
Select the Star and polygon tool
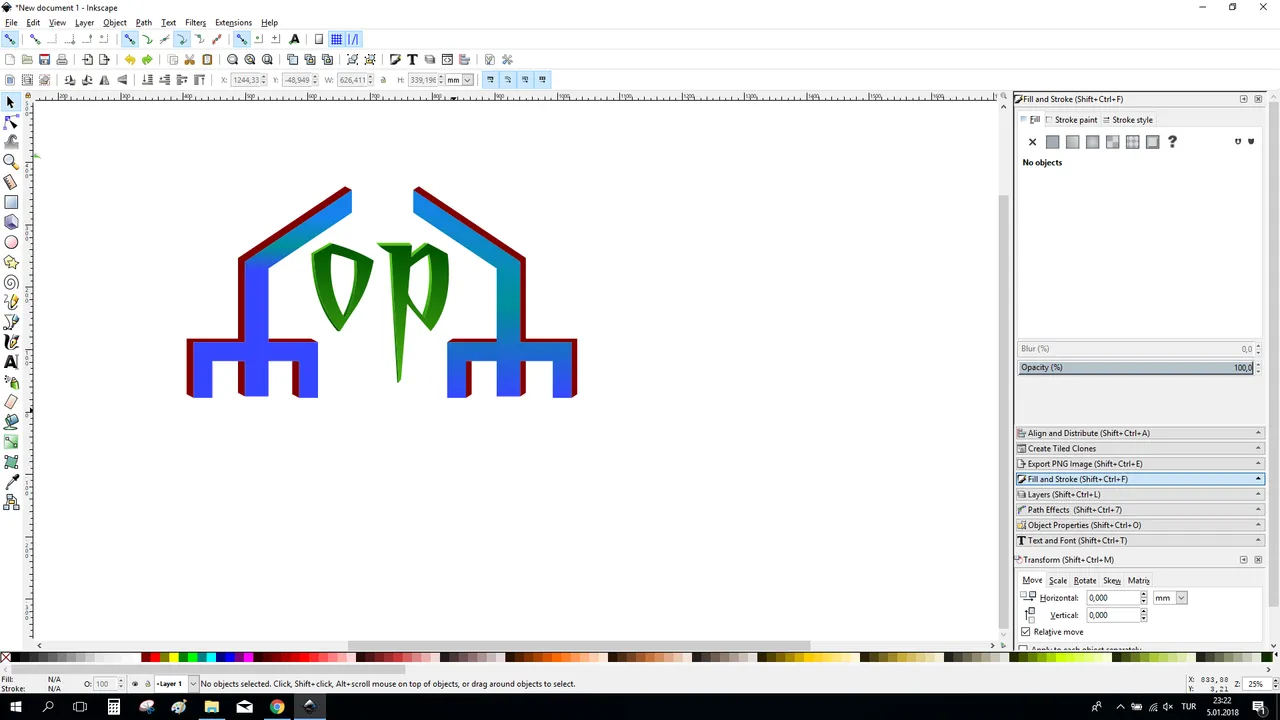point(11,262)
